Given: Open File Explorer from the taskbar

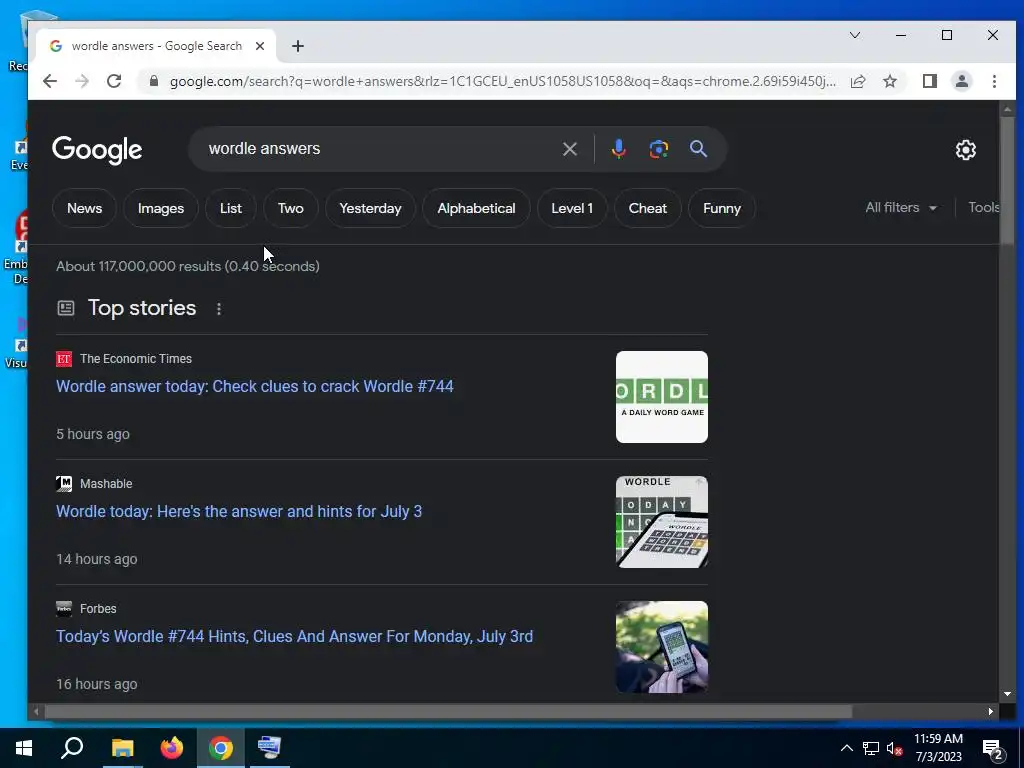Looking at the screenshot, I should tap(122, 748).
